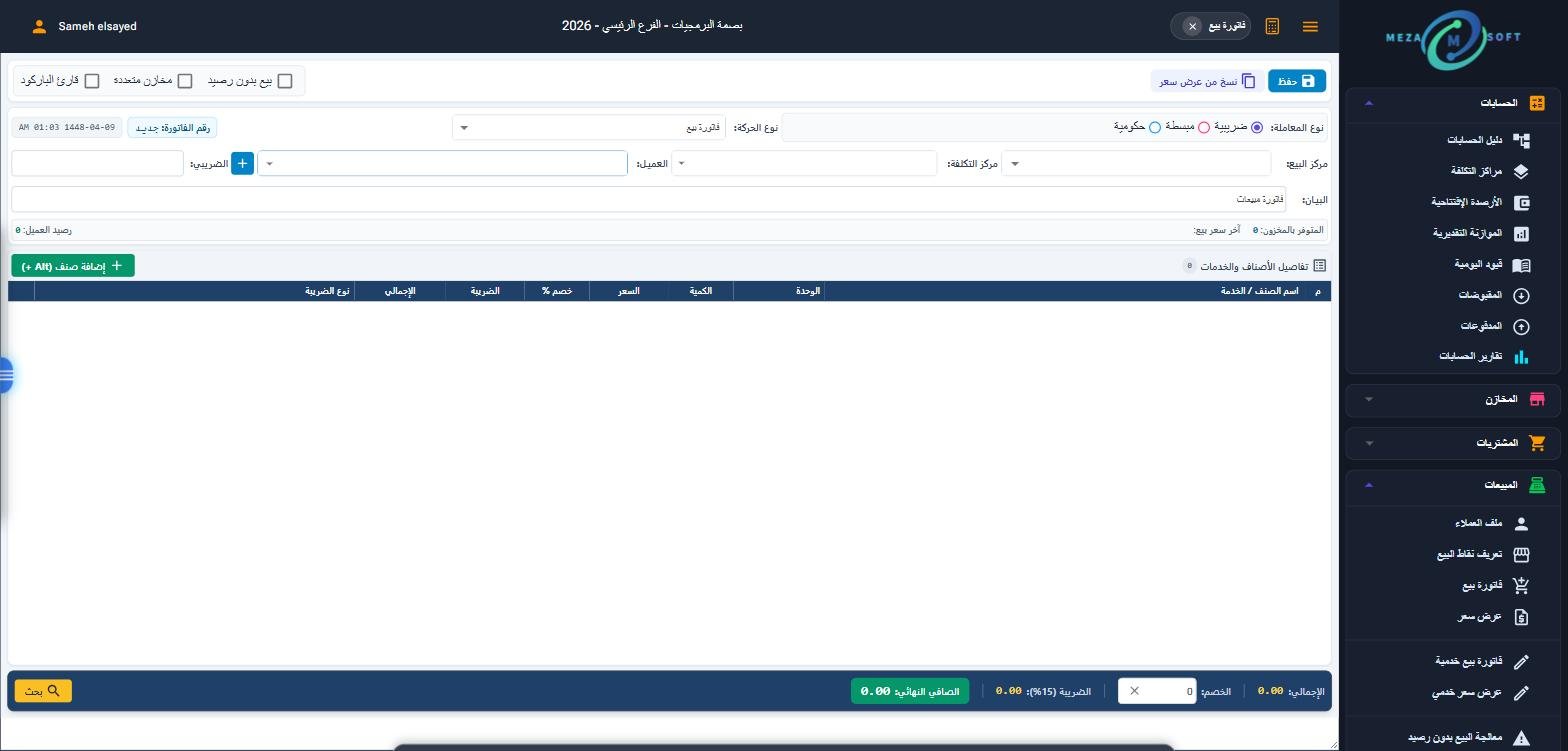This screenshot has width=1568, height=751.
Task: Expand المشتريات sidebar section
Action: point(1369,443)
